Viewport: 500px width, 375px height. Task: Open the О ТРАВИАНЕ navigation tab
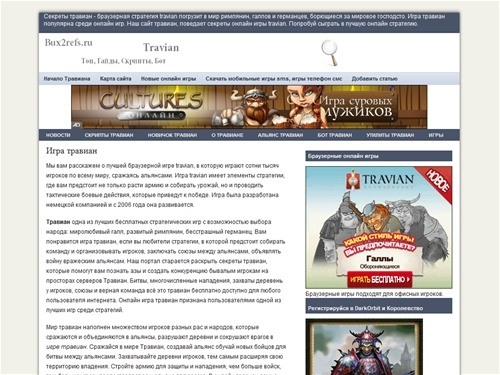tap(227, 135)
